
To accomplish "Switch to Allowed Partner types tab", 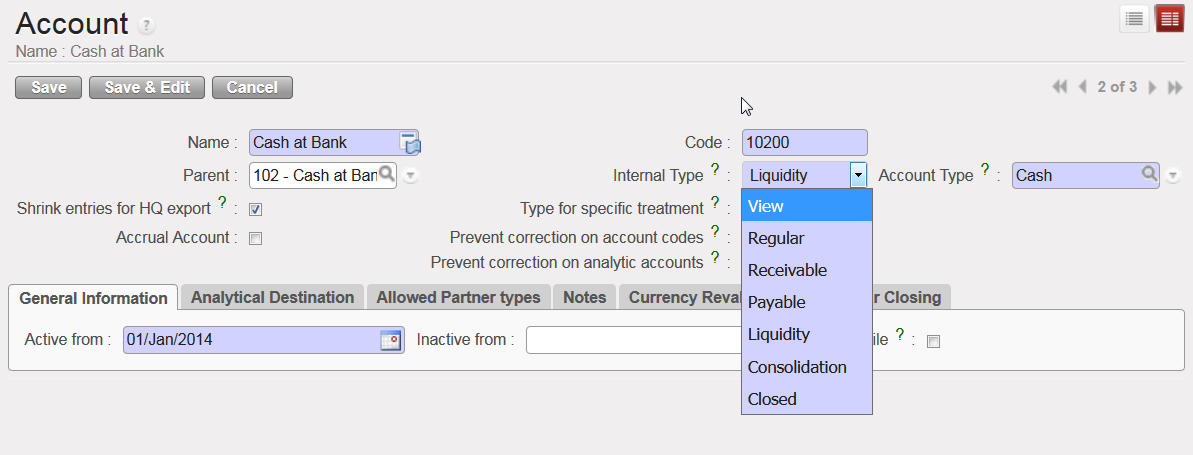I will [458, 297].
